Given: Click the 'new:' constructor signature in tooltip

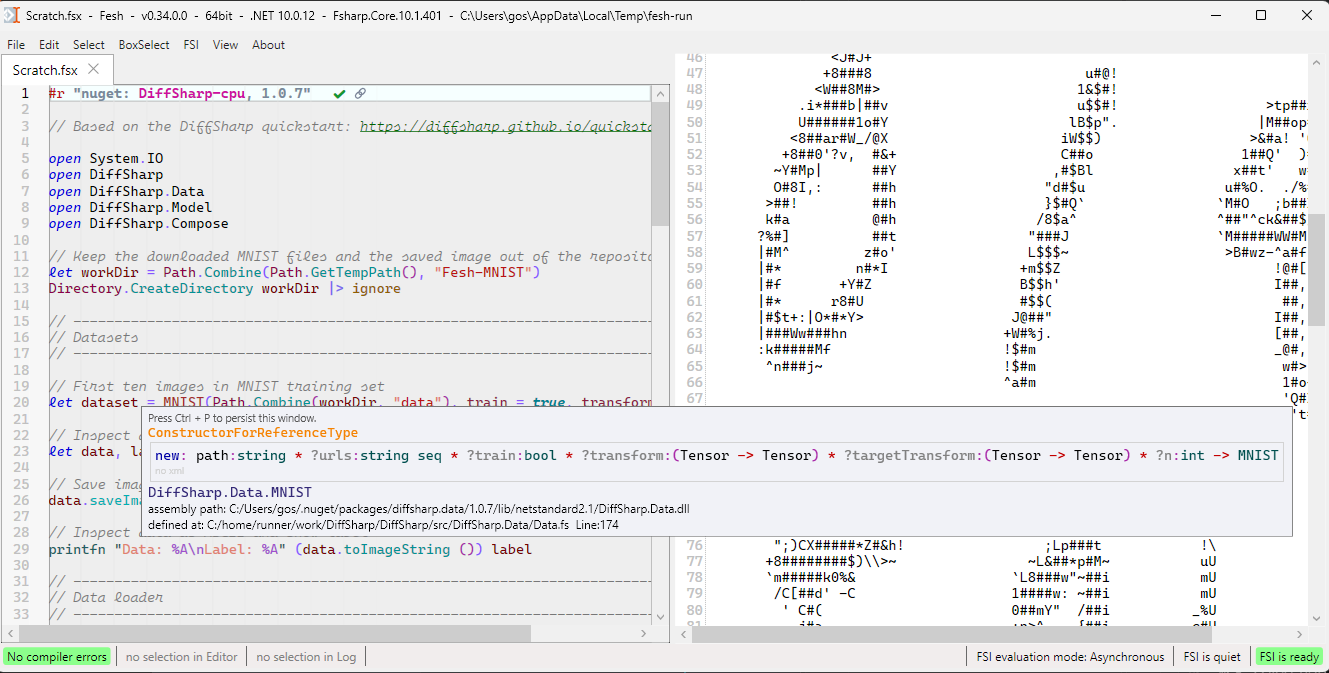Looking at the screenshot, I should 716,455.
